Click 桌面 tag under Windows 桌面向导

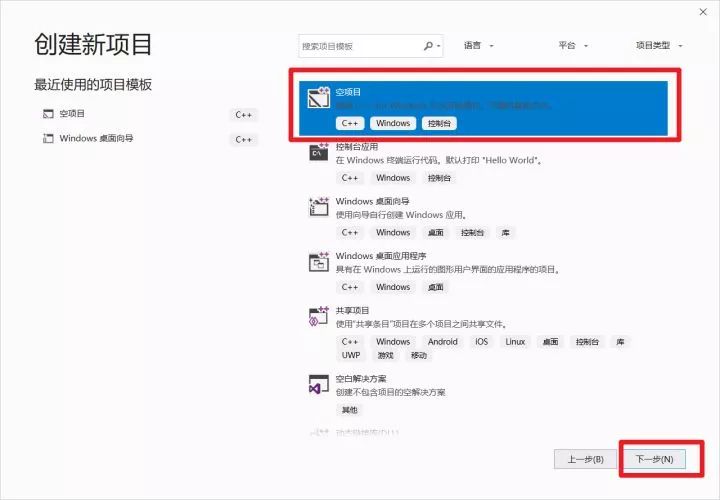(x=435, y=233)
